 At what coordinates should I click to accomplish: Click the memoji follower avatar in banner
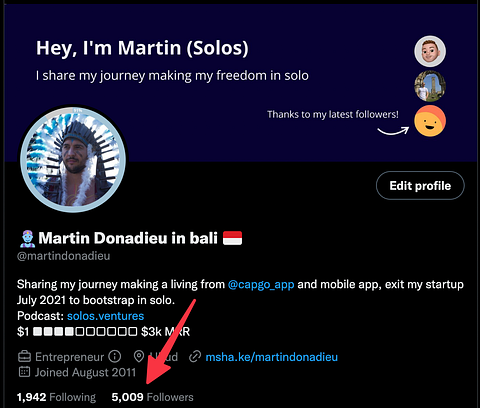430,51
